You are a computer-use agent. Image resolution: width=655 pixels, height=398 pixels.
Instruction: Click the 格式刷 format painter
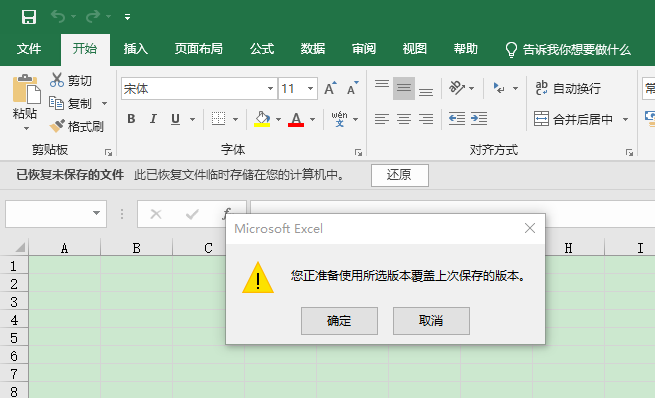point(76,126)
